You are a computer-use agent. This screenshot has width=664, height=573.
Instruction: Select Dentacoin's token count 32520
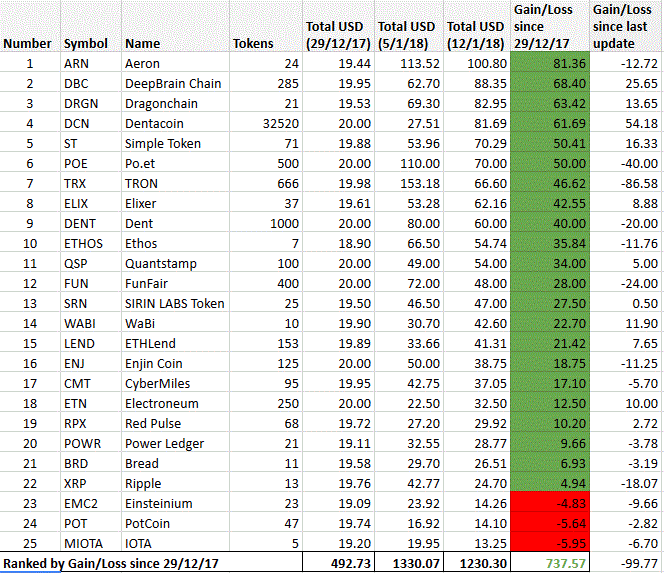tap(266, 123)
